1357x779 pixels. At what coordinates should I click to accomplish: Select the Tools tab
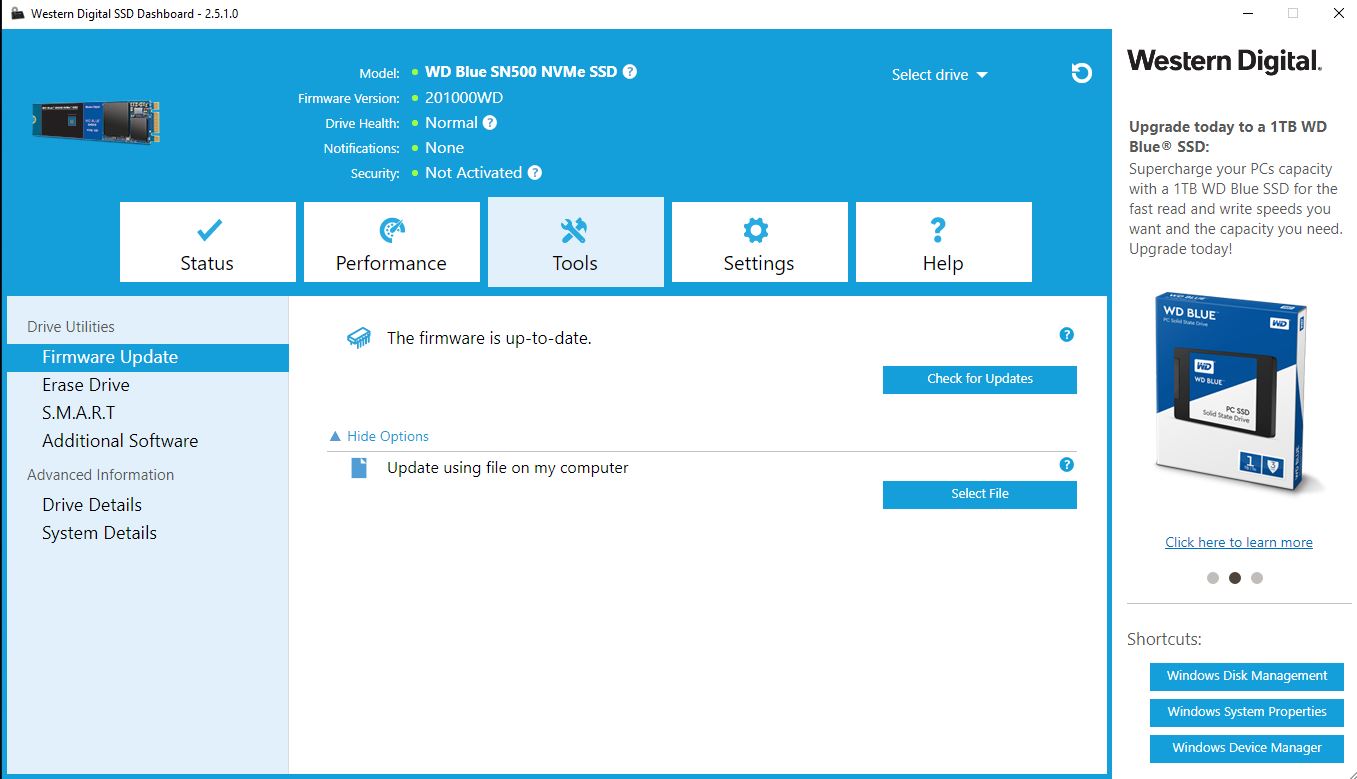(x=576, y=242)
